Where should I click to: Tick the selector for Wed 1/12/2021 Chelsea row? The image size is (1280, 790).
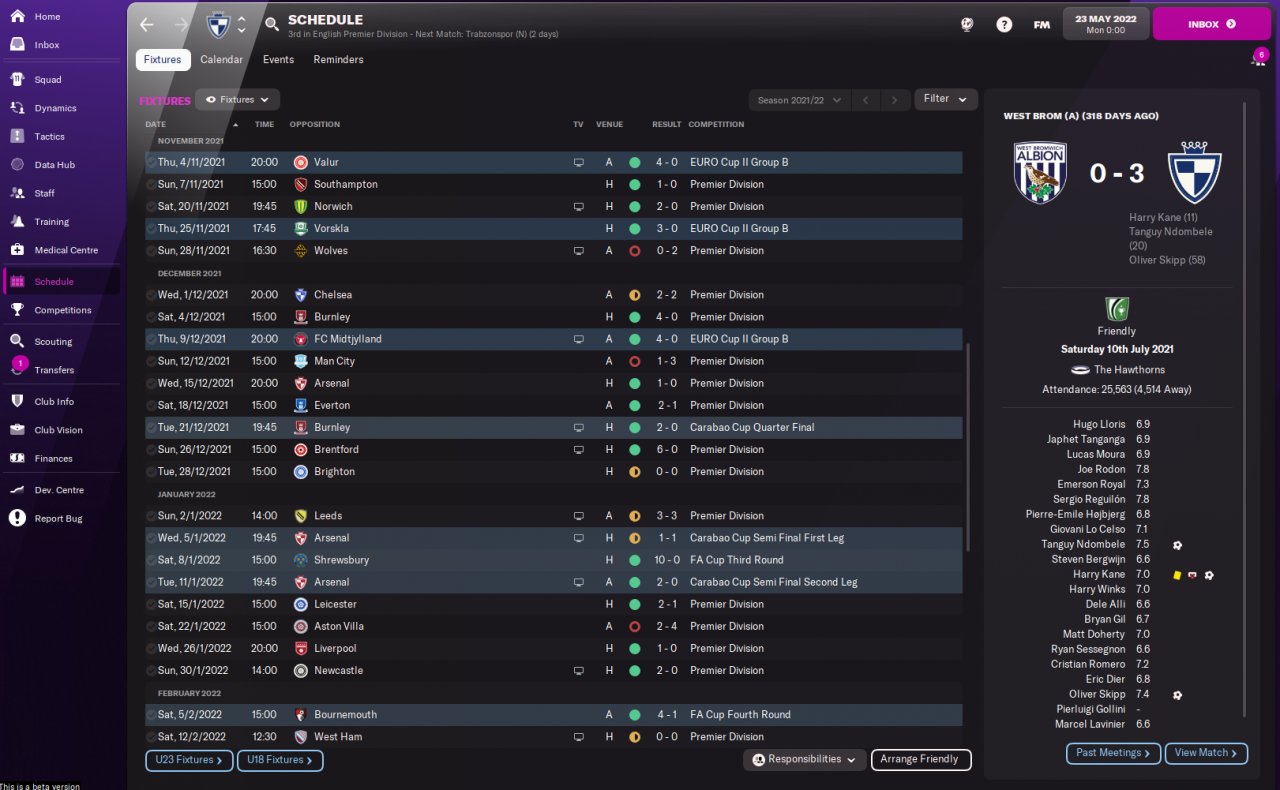coord(151,295)
